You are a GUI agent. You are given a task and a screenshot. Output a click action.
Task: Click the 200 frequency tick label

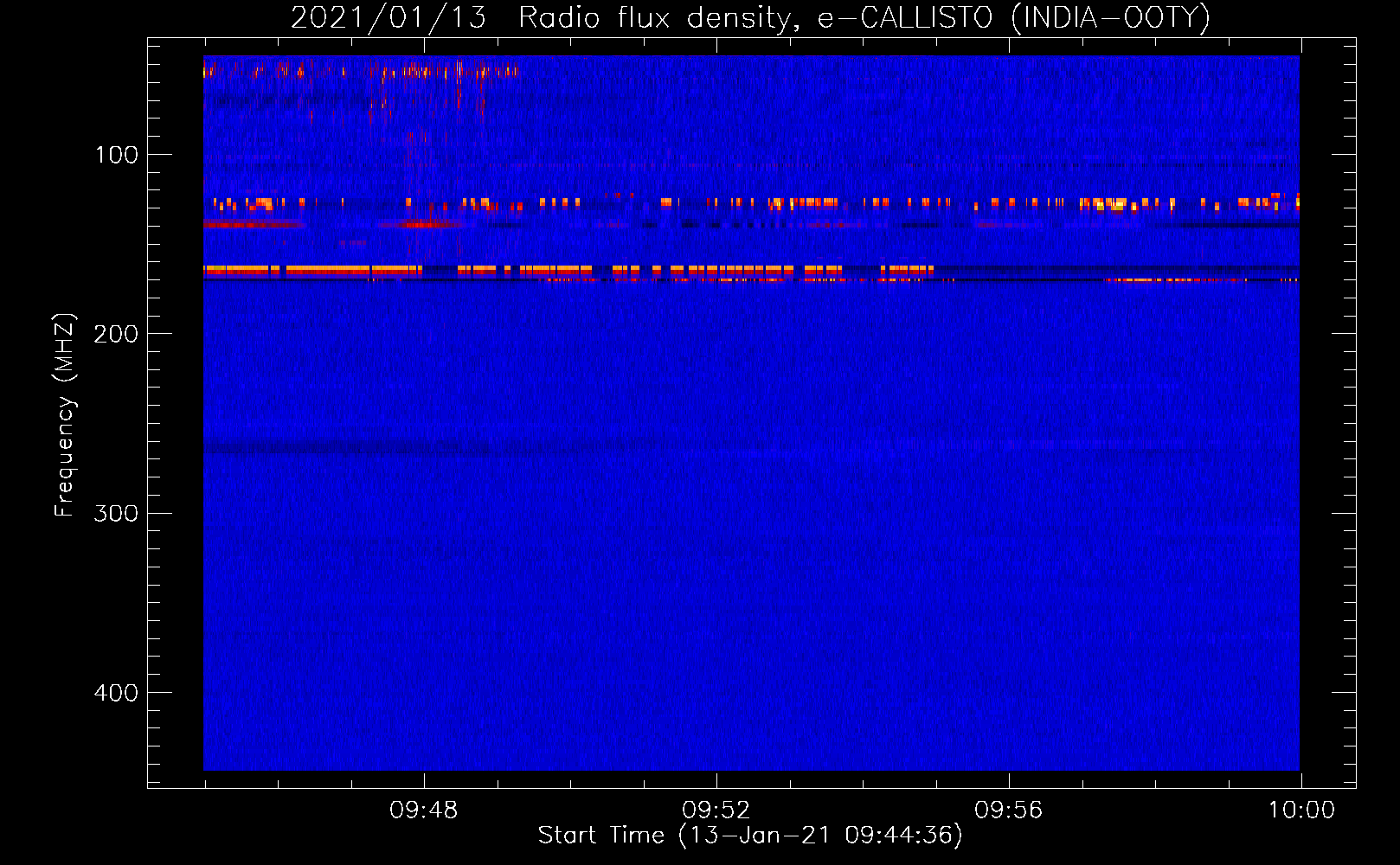click(x=117, y=334)
